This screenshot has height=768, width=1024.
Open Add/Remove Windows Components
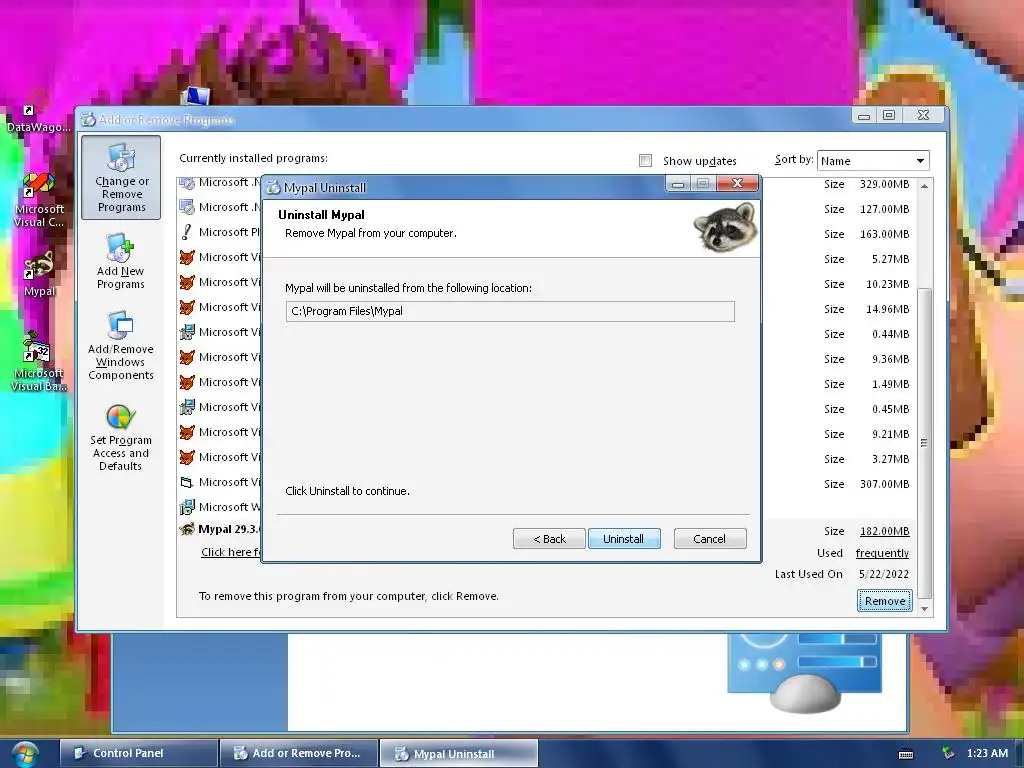121,346
